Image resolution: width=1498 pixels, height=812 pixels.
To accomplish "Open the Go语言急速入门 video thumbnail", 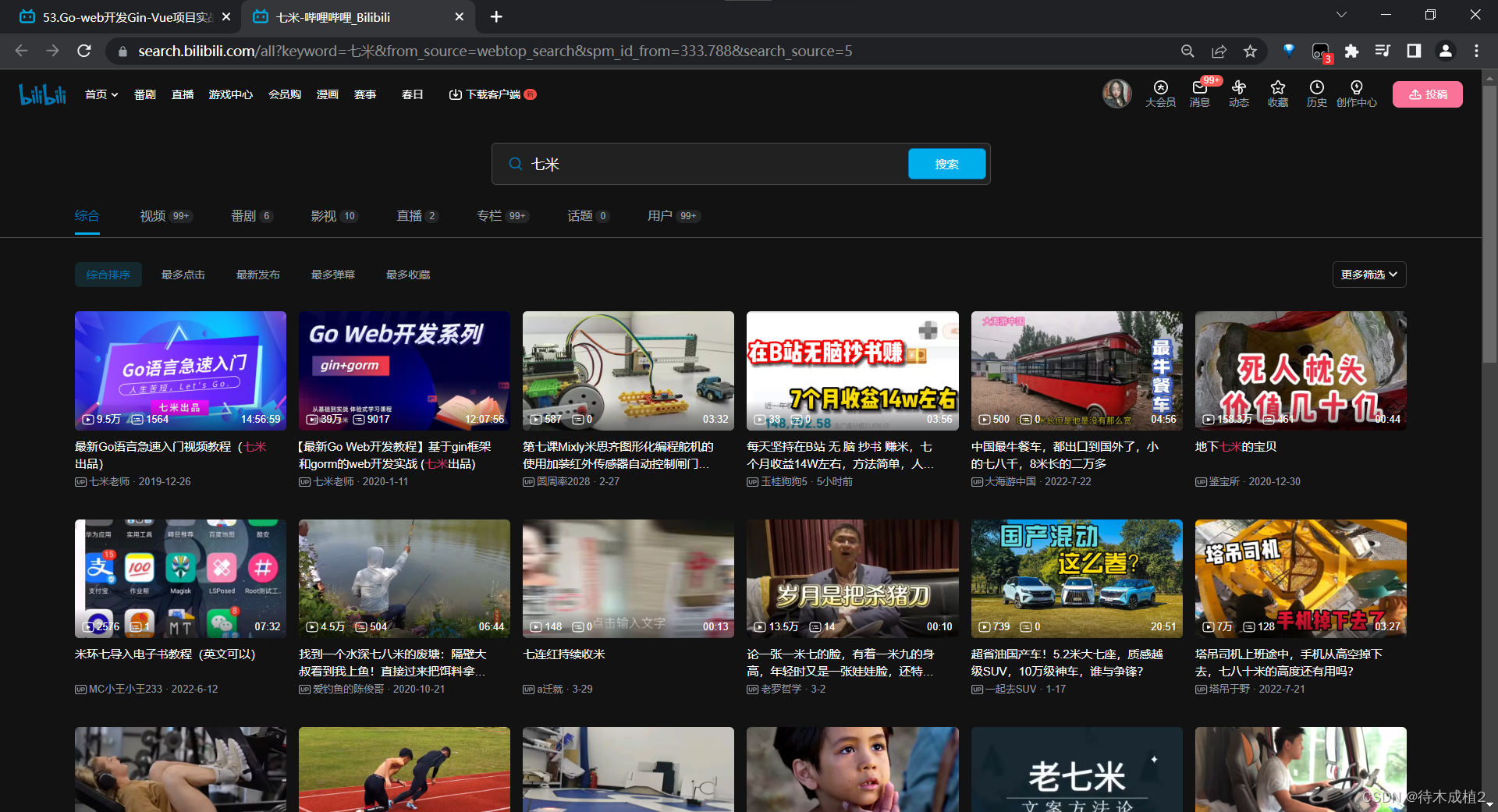I will 180,371.
